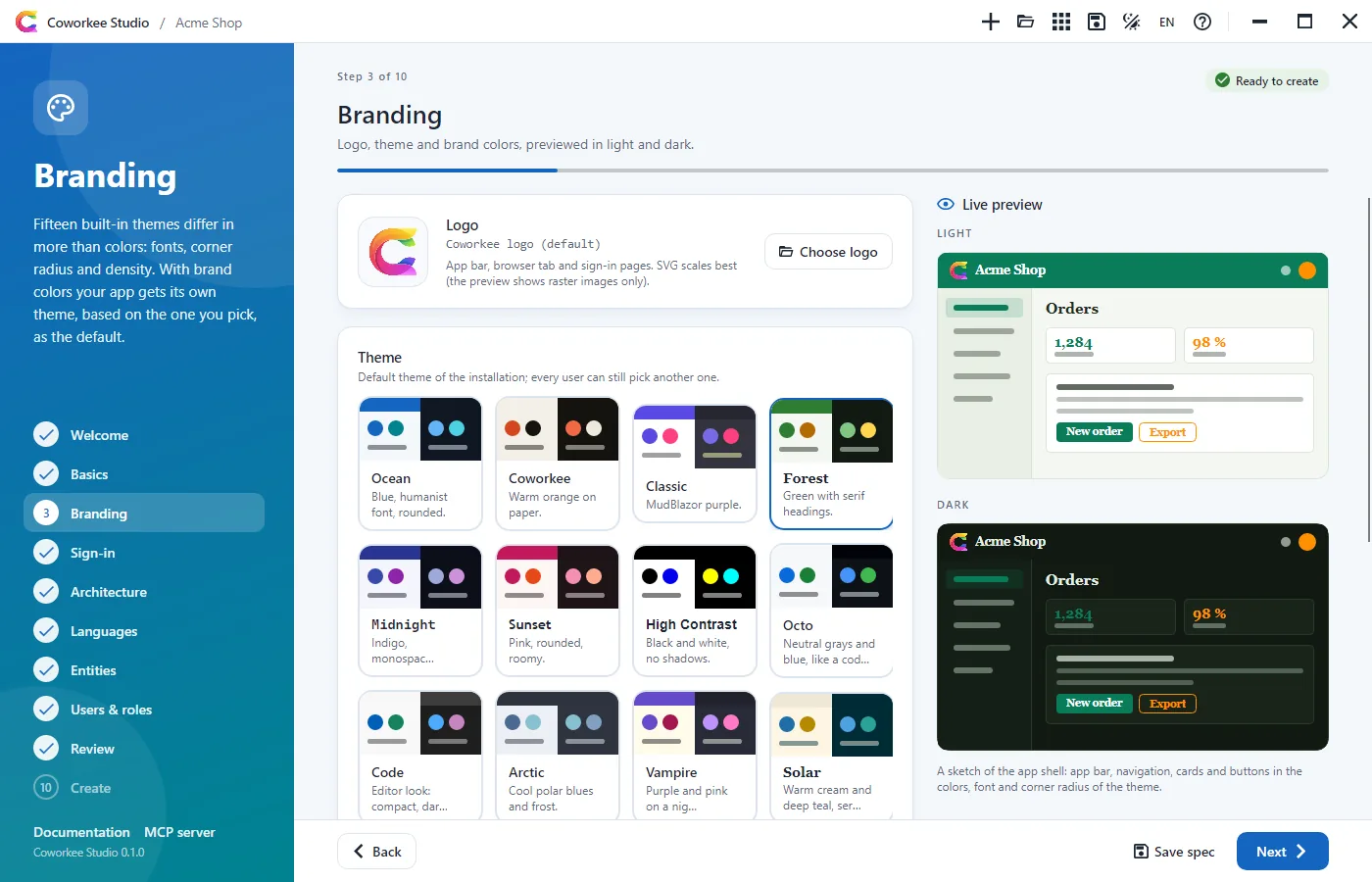Open the Documentation link
The height and width of the screenshot is (882, 1372).
tap(81, 832)
